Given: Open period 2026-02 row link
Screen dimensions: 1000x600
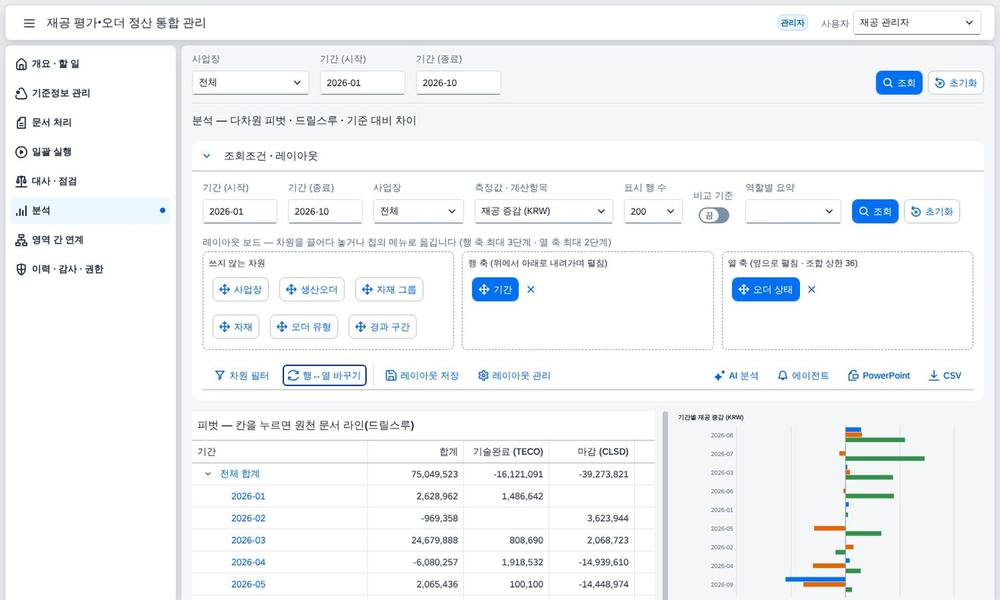Looking at the screenshot, I should pyautogui.click(x=248, y=518).
